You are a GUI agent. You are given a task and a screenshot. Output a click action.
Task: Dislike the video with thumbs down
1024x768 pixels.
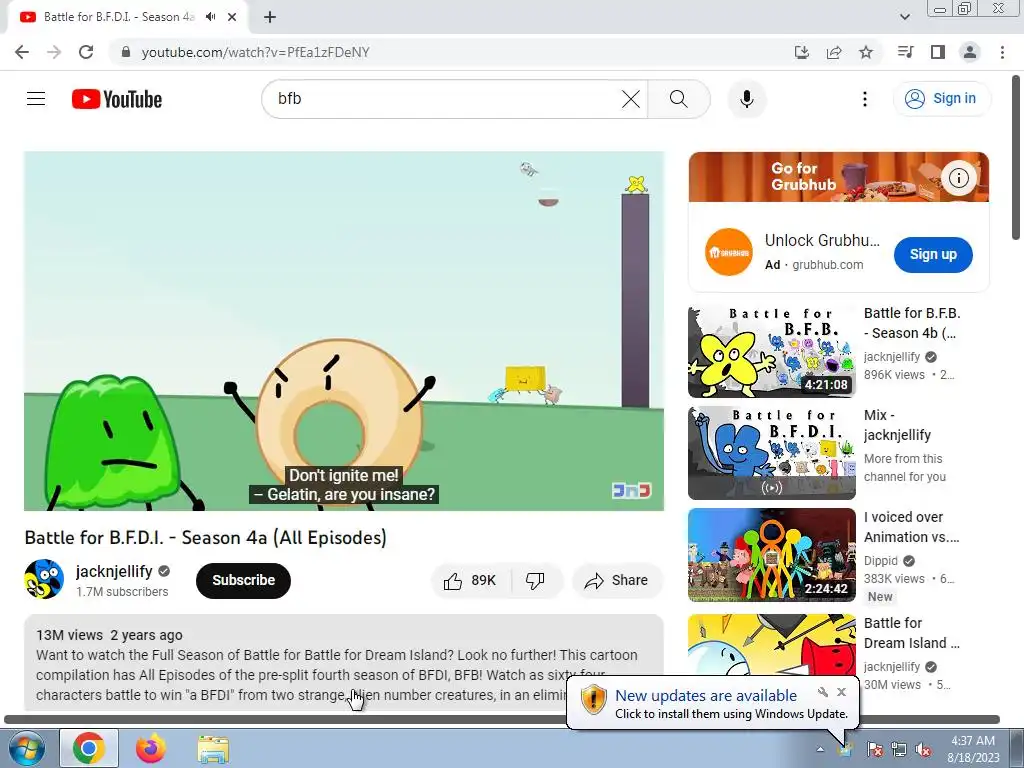click(536, 581)
